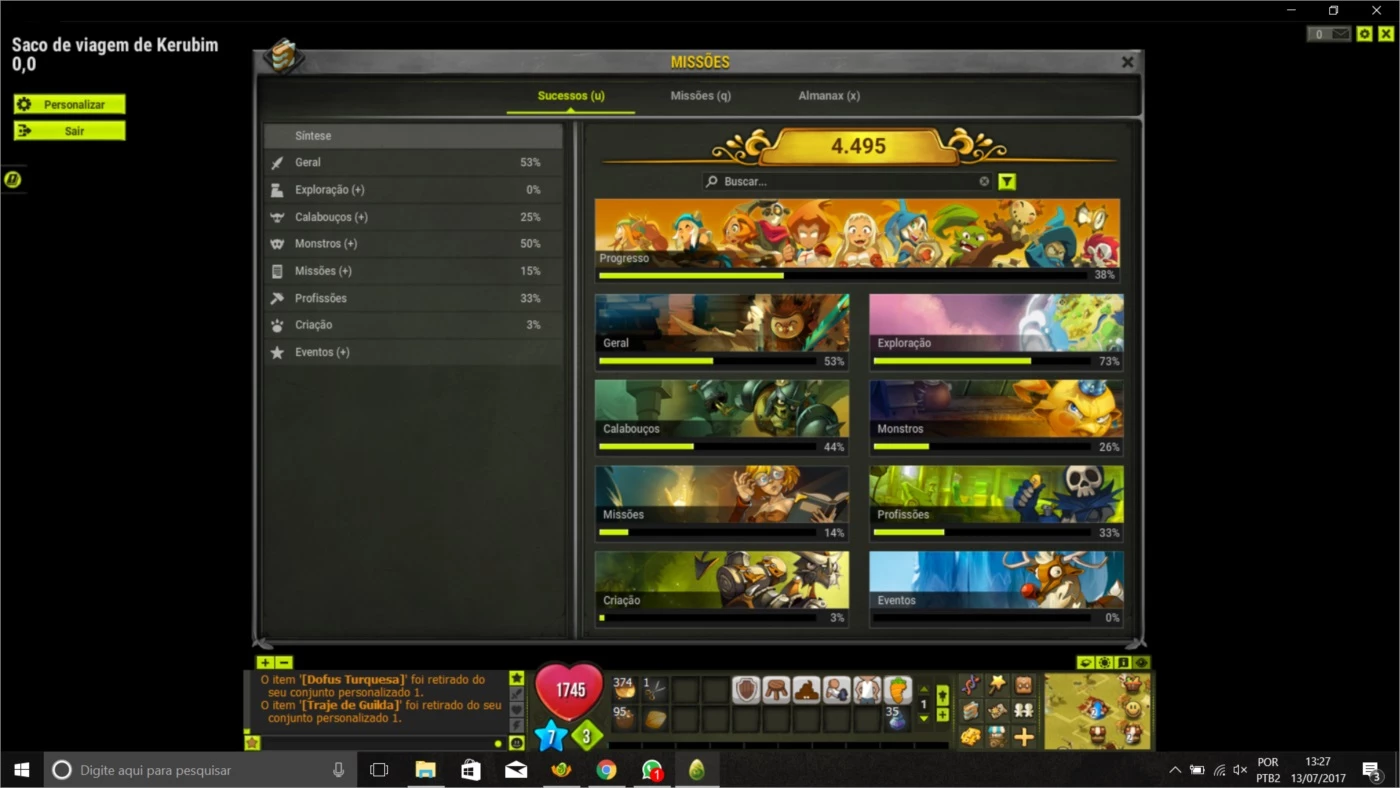
Task: Toggle the lightning chat channel filter
Action: tap(517, 725)
